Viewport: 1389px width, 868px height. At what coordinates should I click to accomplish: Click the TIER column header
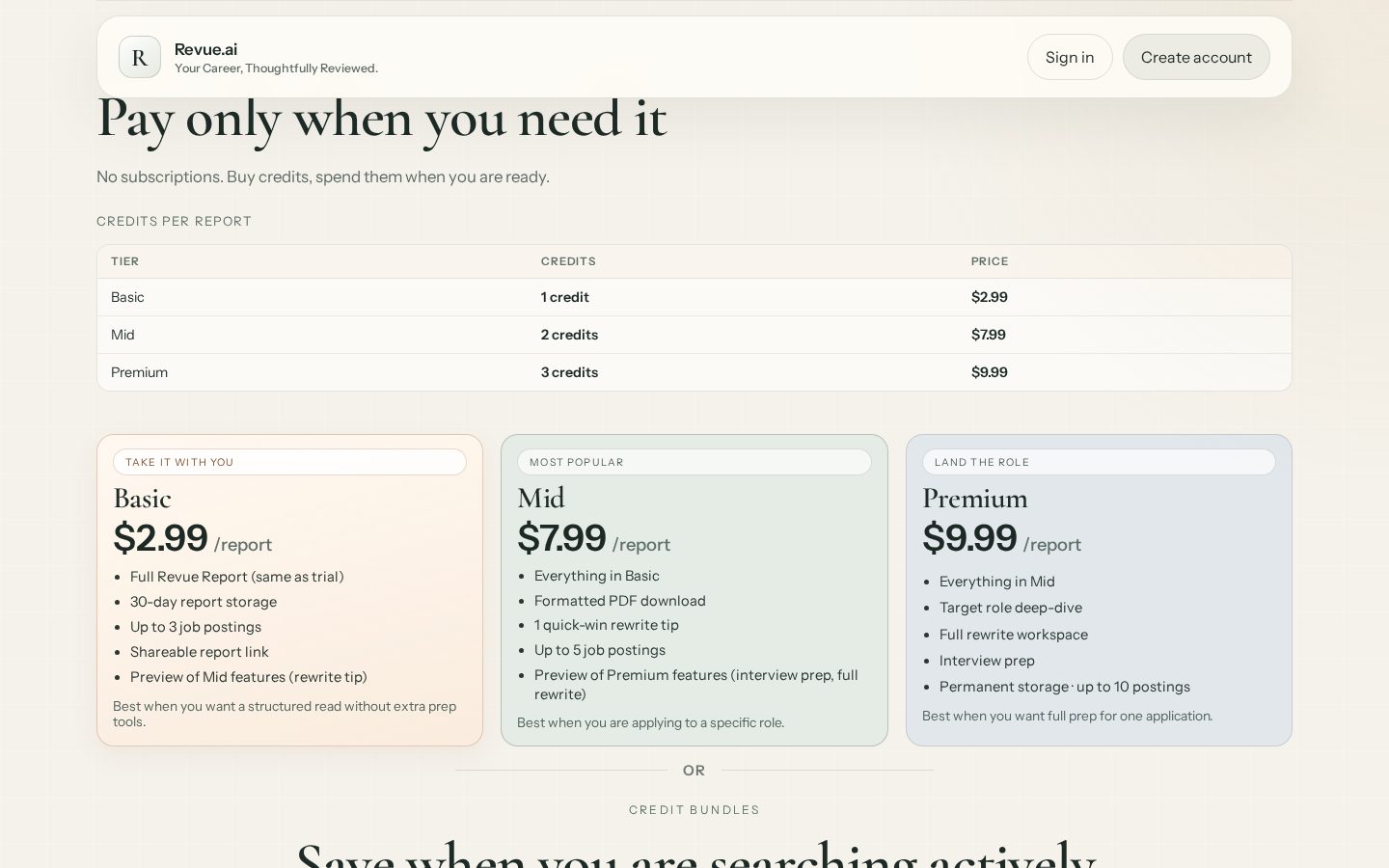(x=124, y=261)
